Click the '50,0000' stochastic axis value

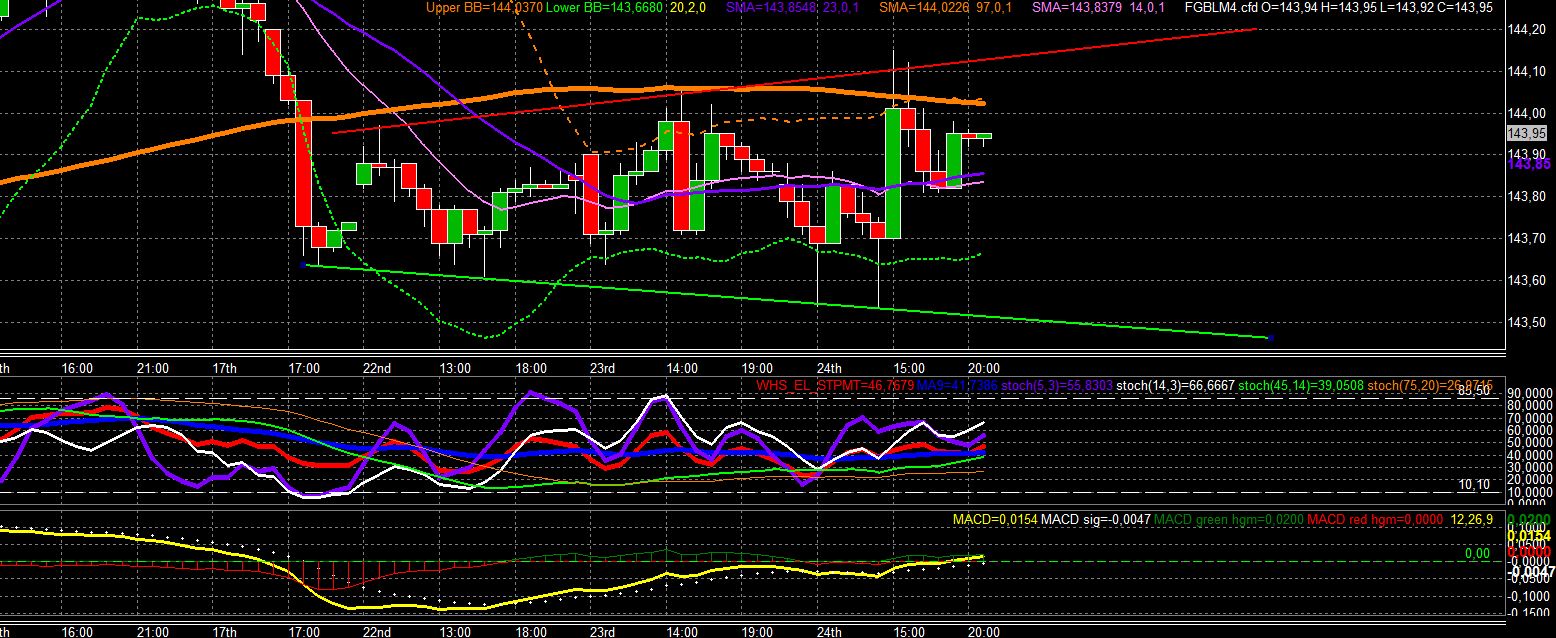1528,443
